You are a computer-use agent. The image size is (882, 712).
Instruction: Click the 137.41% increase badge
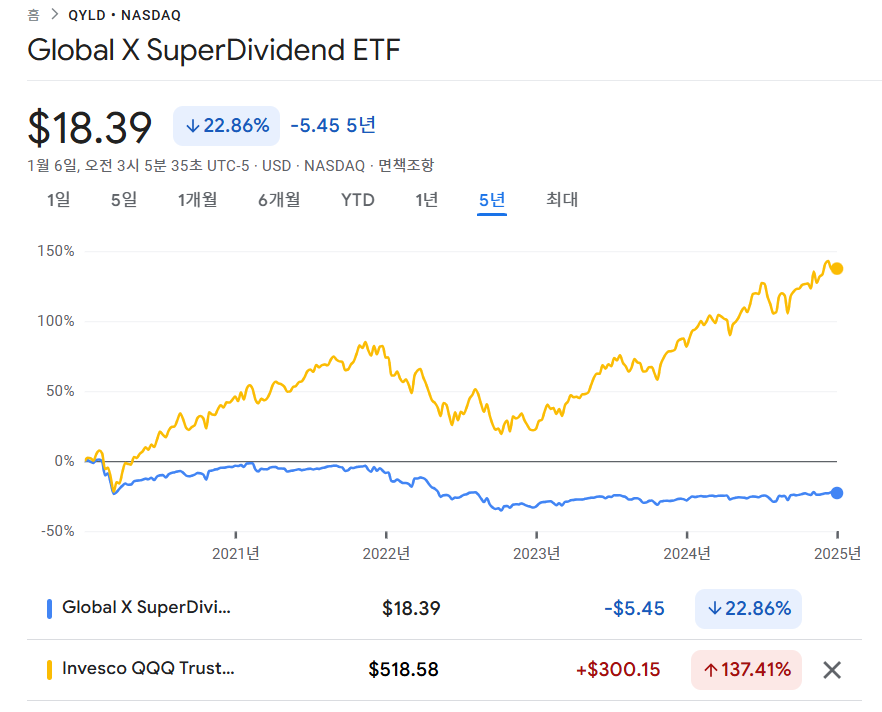(x=746, y=670)
